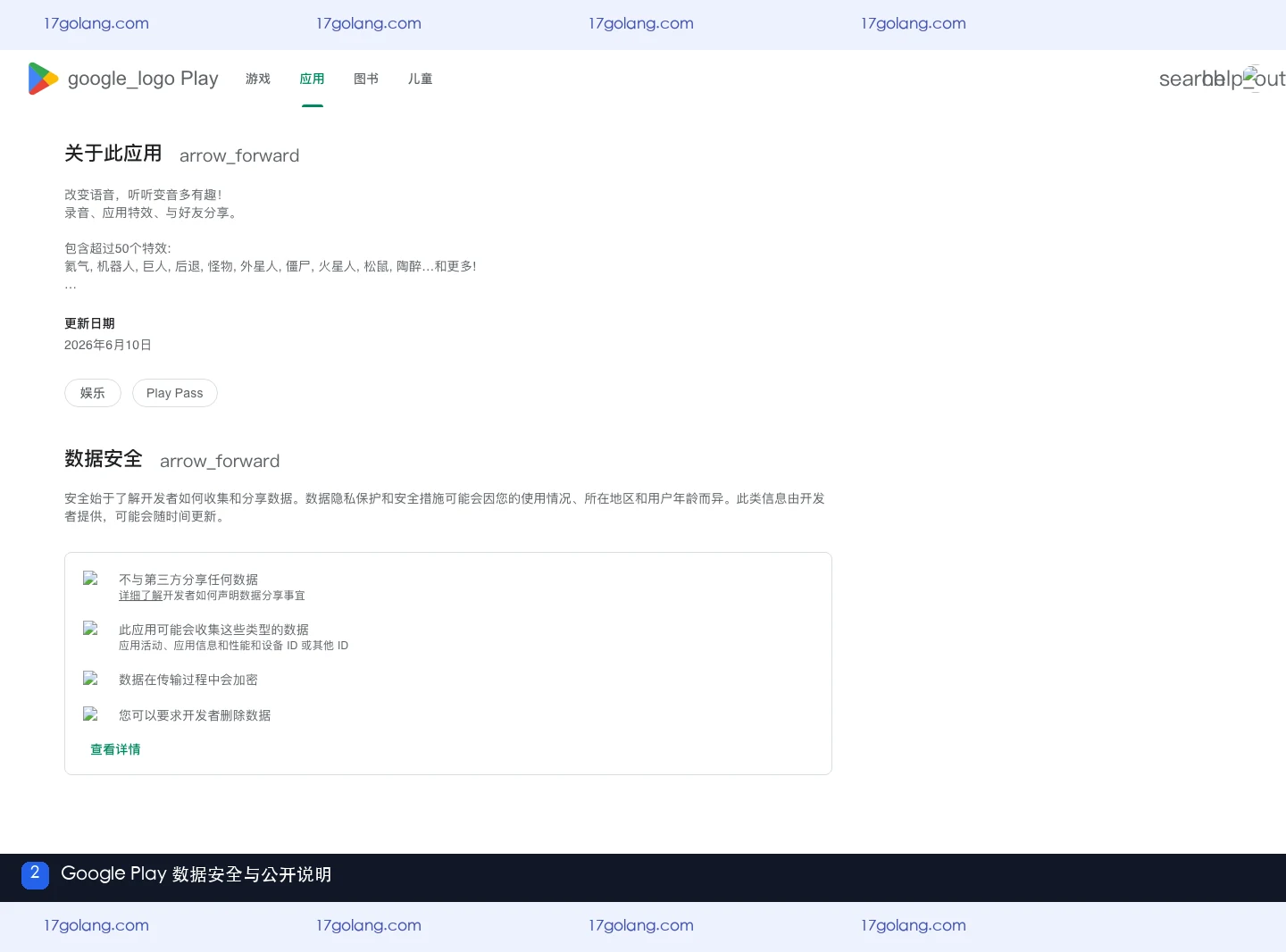Click the 关于此应用 heading
The height and width of the screenshot is (952, 1286).
coord(113,154)
